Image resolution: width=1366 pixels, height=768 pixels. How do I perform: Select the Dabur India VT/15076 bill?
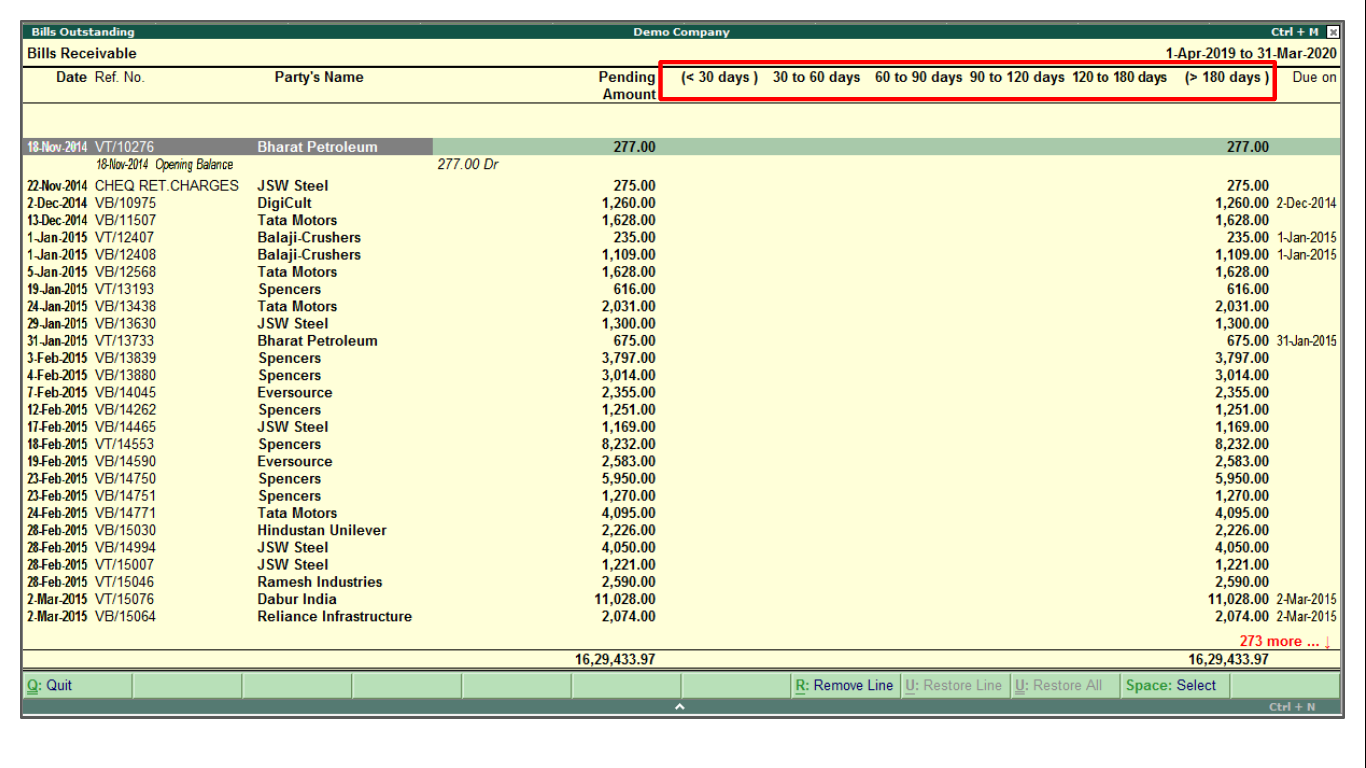681,600
